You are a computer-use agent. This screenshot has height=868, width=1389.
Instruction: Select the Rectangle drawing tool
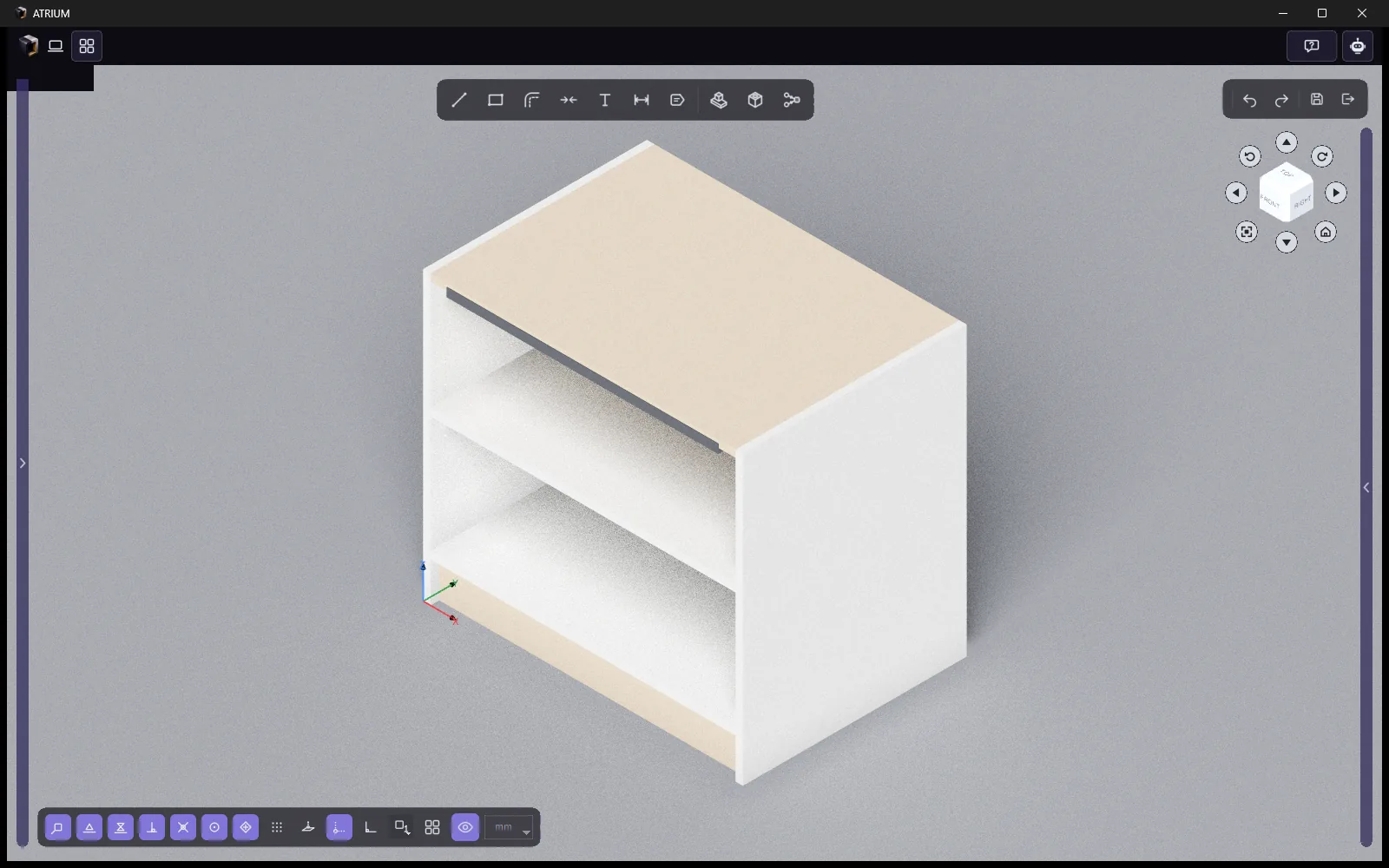click(x=496, y=100)
